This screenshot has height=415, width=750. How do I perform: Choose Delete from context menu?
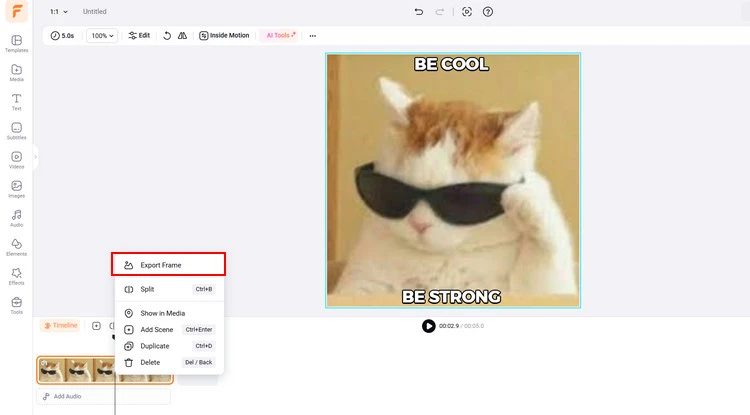tap(169, 362)
